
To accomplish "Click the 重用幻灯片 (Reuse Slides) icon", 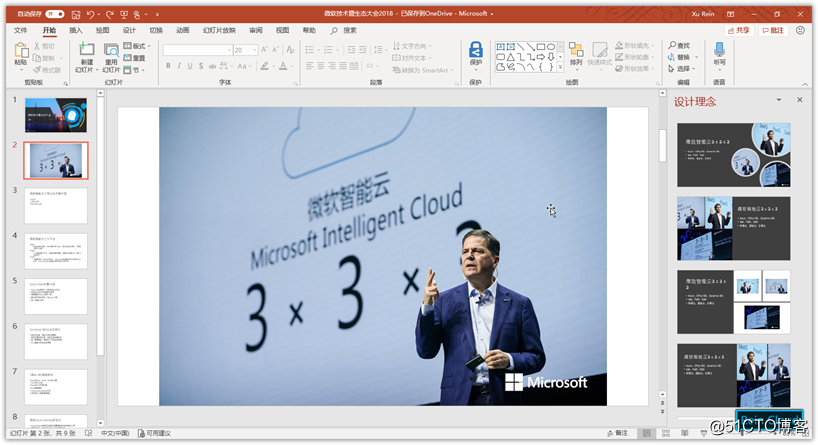I will 111,50.
